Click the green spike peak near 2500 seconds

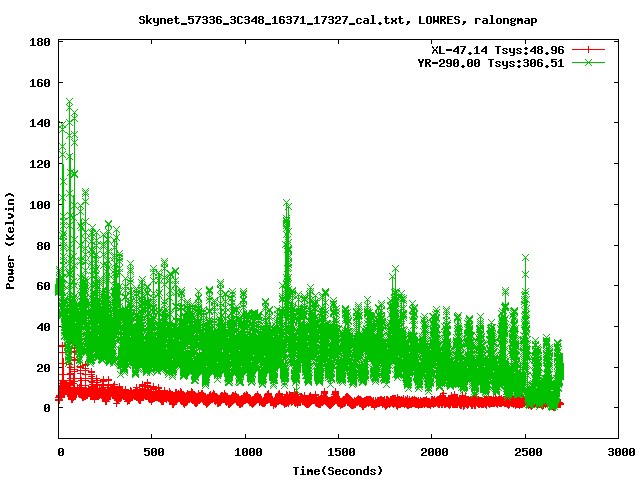click(526, 258)
